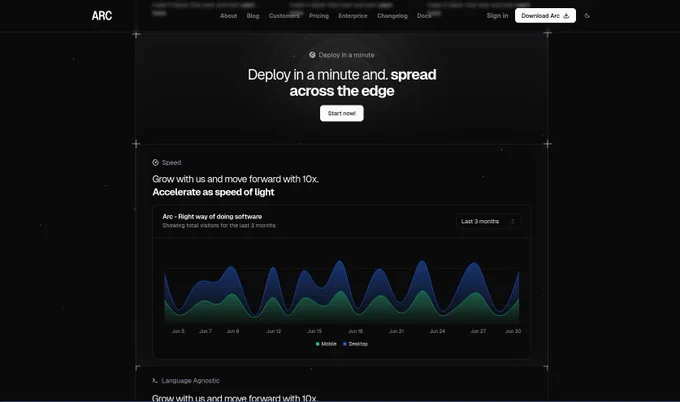The height and width of the screenshot is (402, 680).
Task: Click the Jun 24 axis label
Action: (437, 331)
